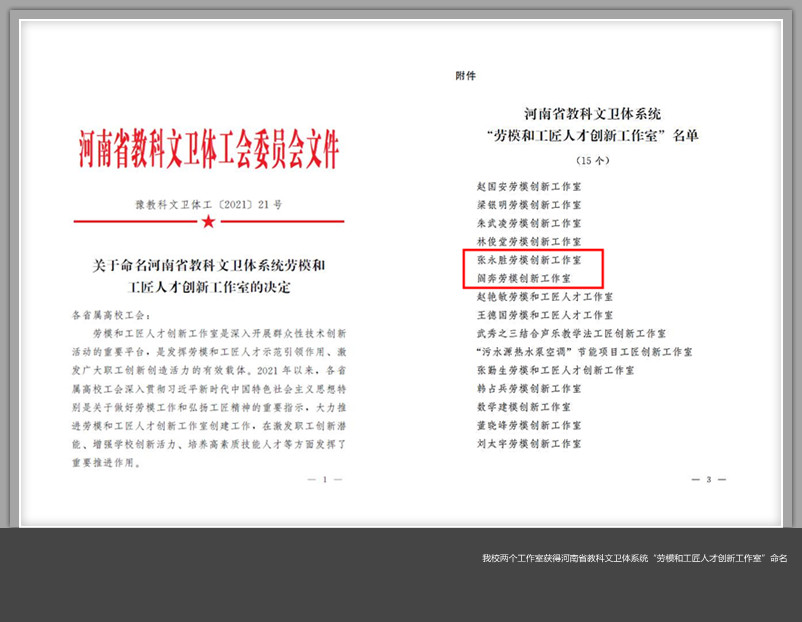Viewport: 802px width, 622px height.
Task: Click the (15个) count text
Action: coord(592,160)
